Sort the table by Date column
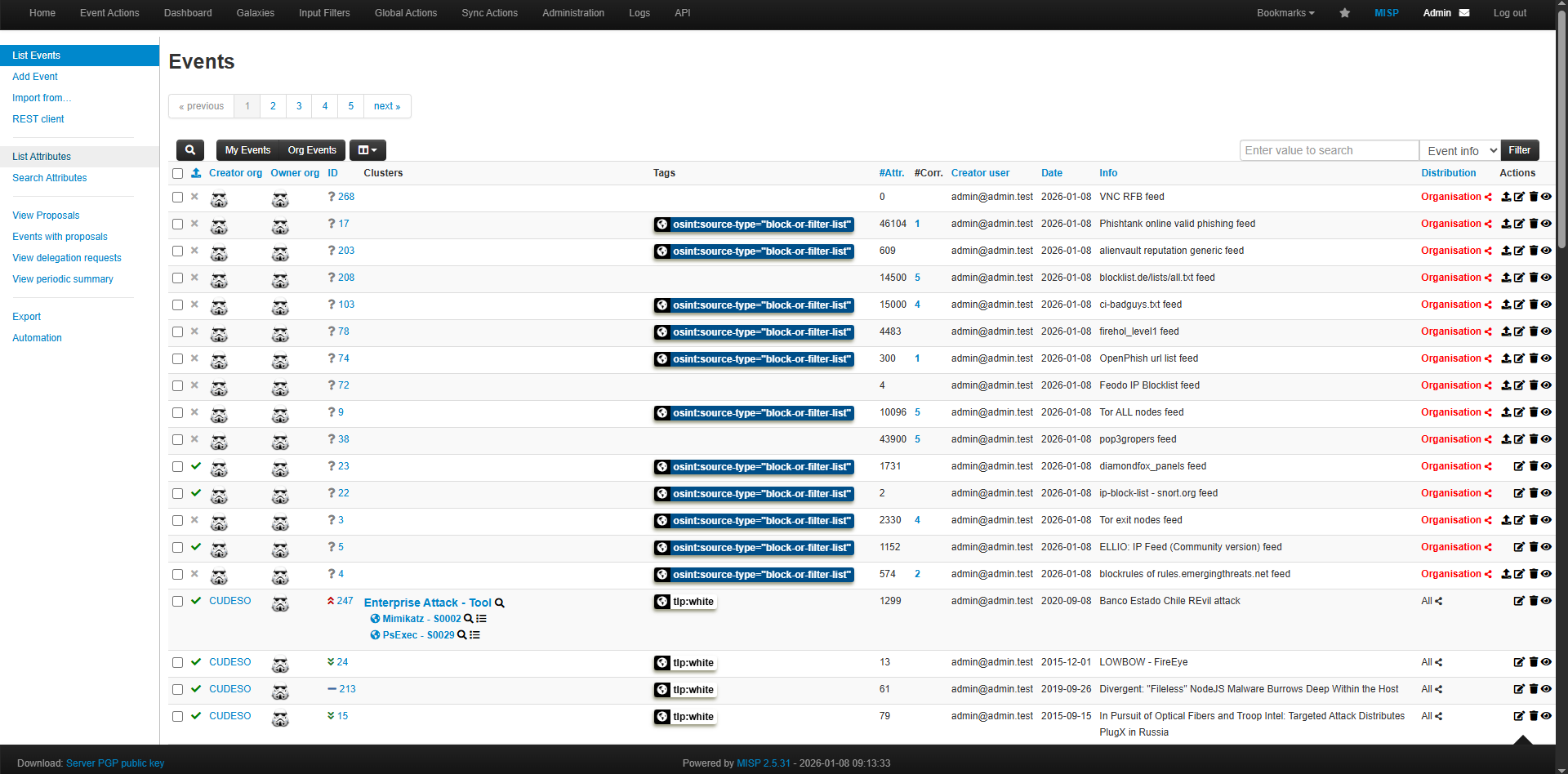The width and height of the screenshot is (1568, 774). (x=1052, y=173)
